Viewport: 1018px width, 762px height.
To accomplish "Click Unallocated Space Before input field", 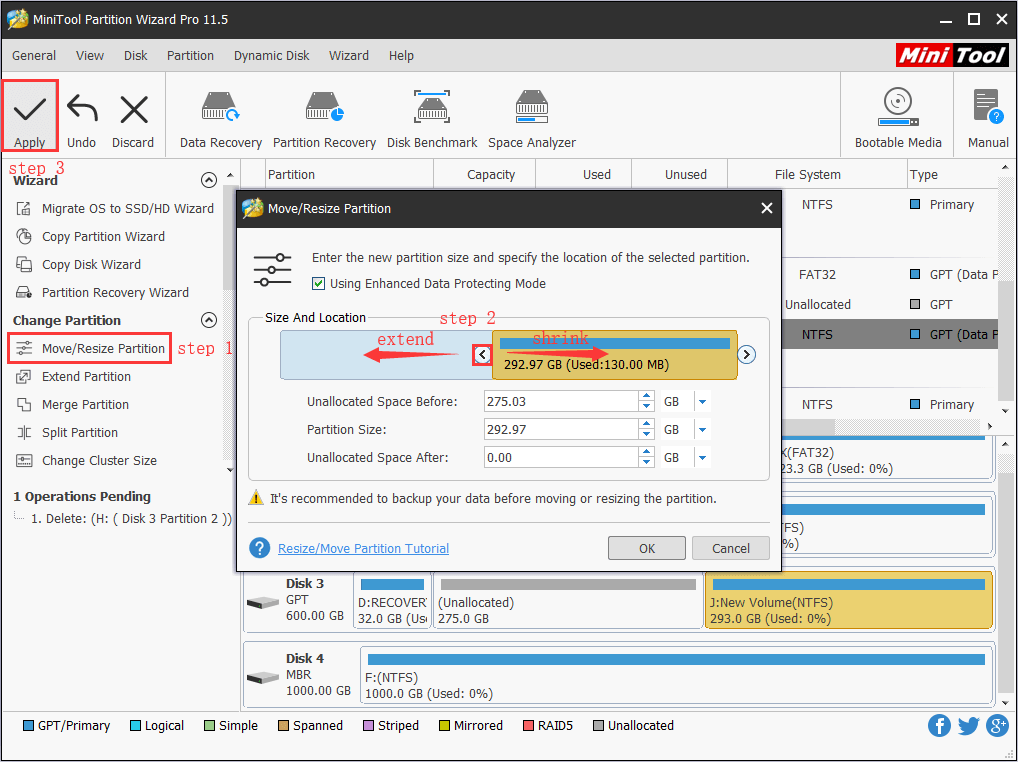I will [x=561, y=402].
